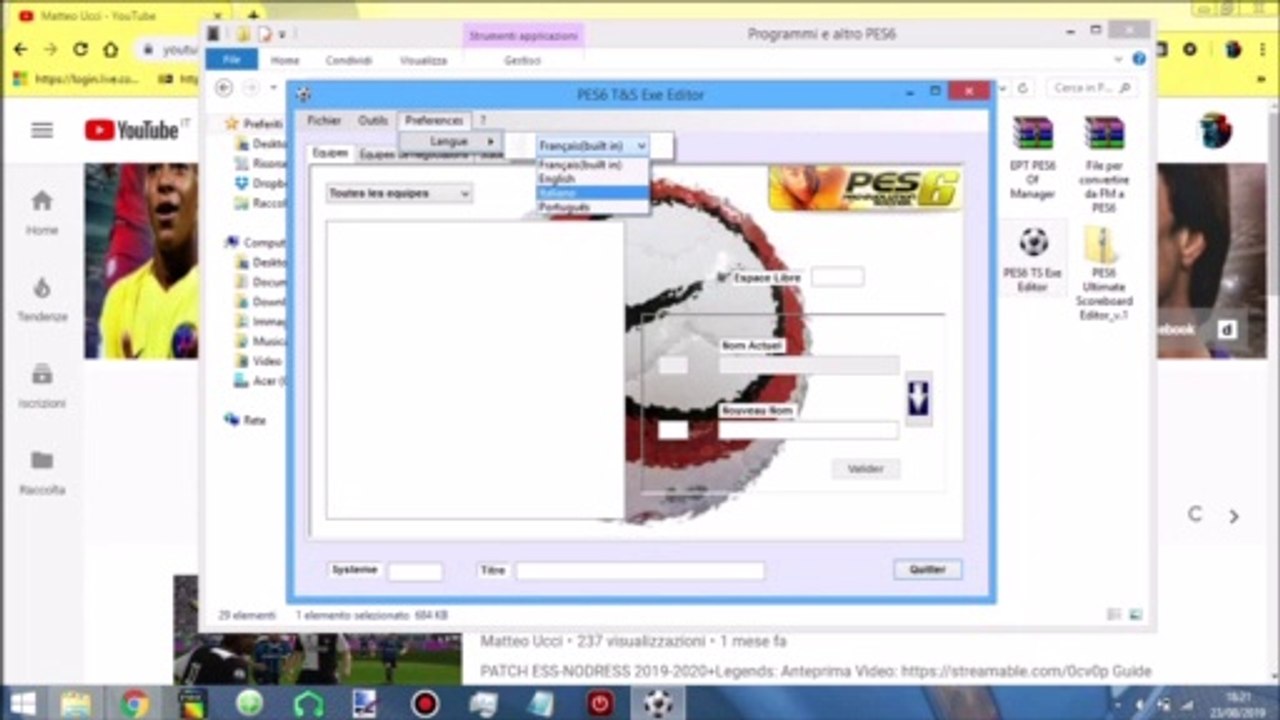Open the Outils menu
The image size is (1280, 720).
[x=373, y=120]
